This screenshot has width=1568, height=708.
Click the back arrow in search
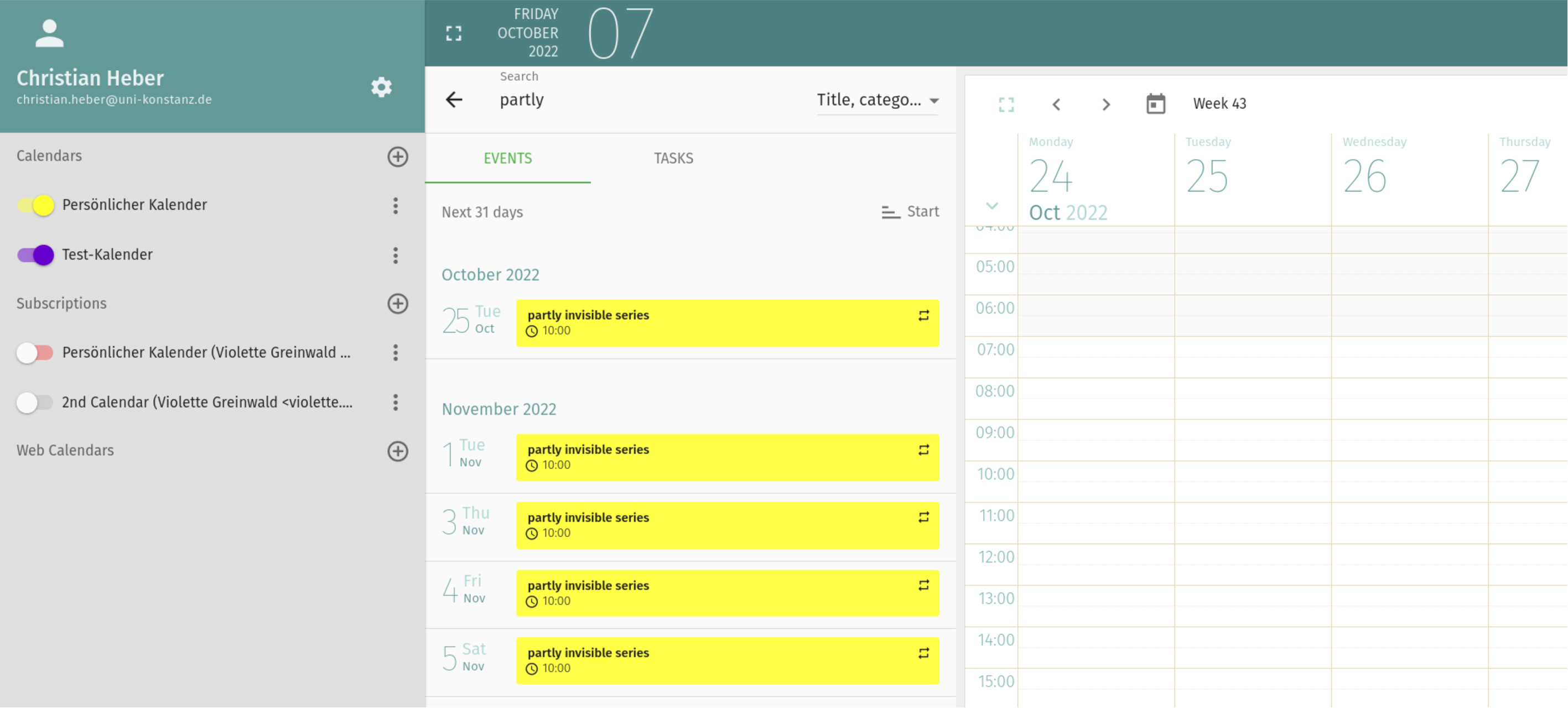coord(454,99)
